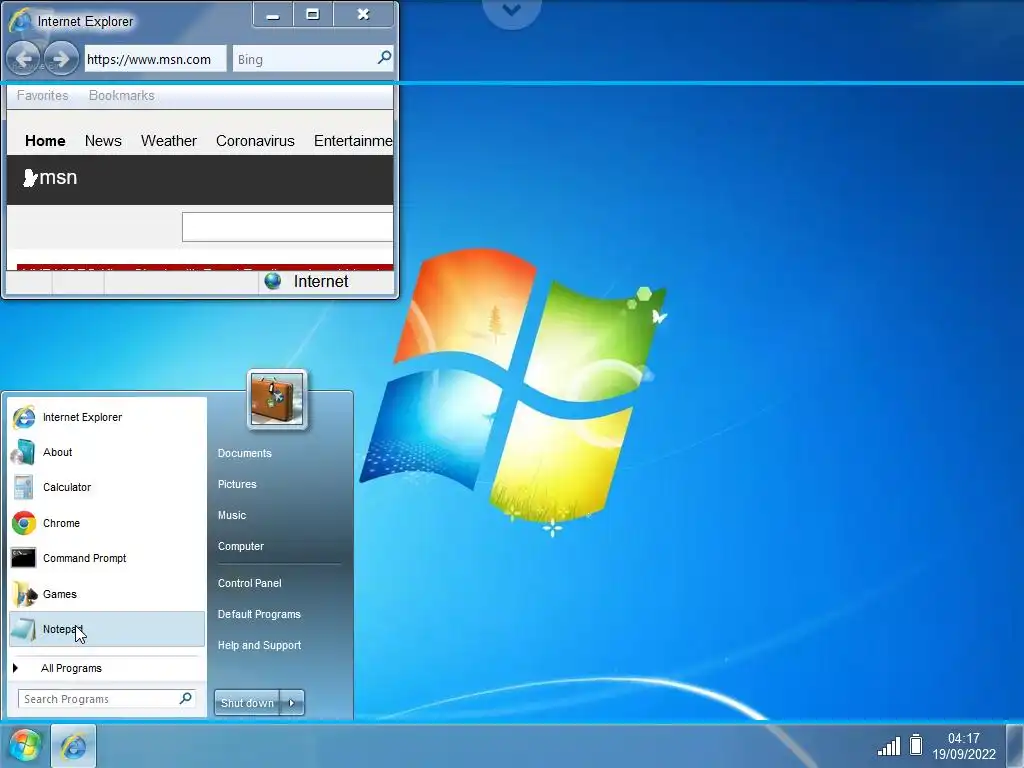This screenshot has height=768, width=1024.
Task: Click Internet Explorer taskbar button
Action: [x=73, y=746]
